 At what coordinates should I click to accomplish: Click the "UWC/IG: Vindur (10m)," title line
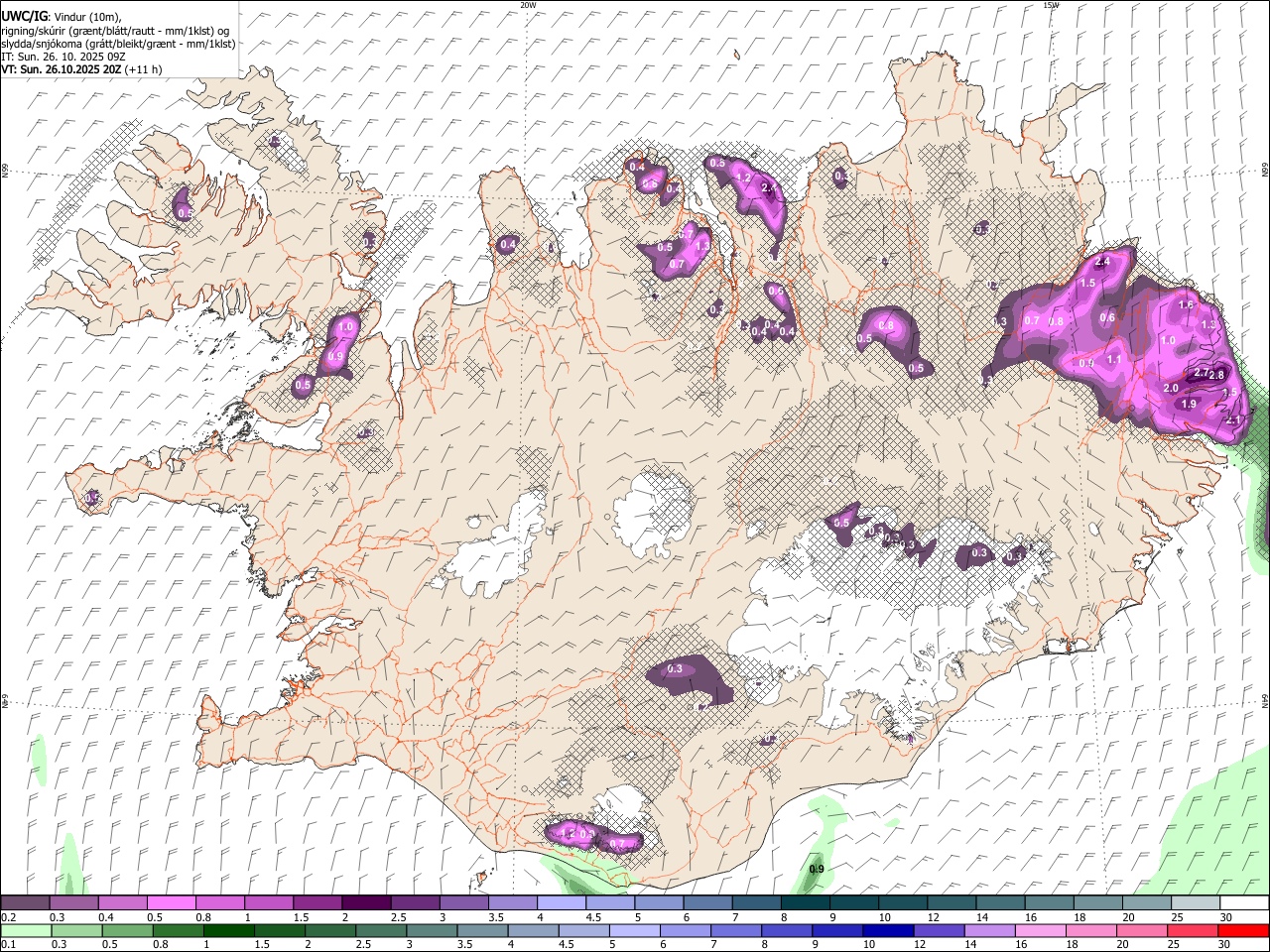pos(62,16)
